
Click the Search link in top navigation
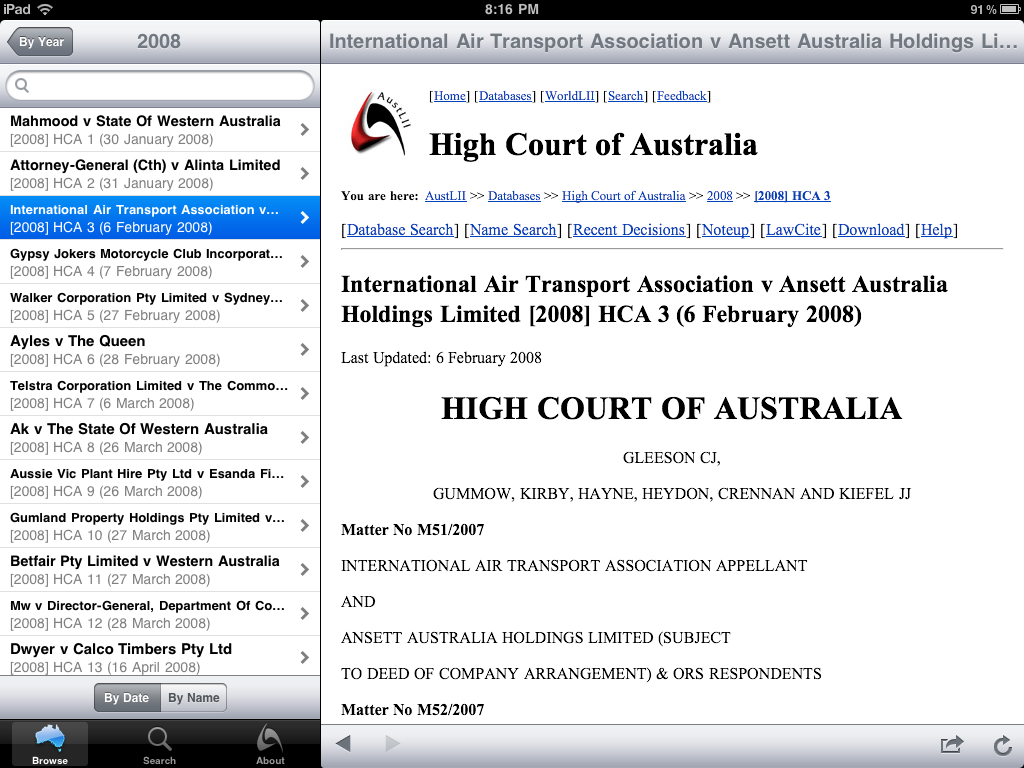pos(625,96)
